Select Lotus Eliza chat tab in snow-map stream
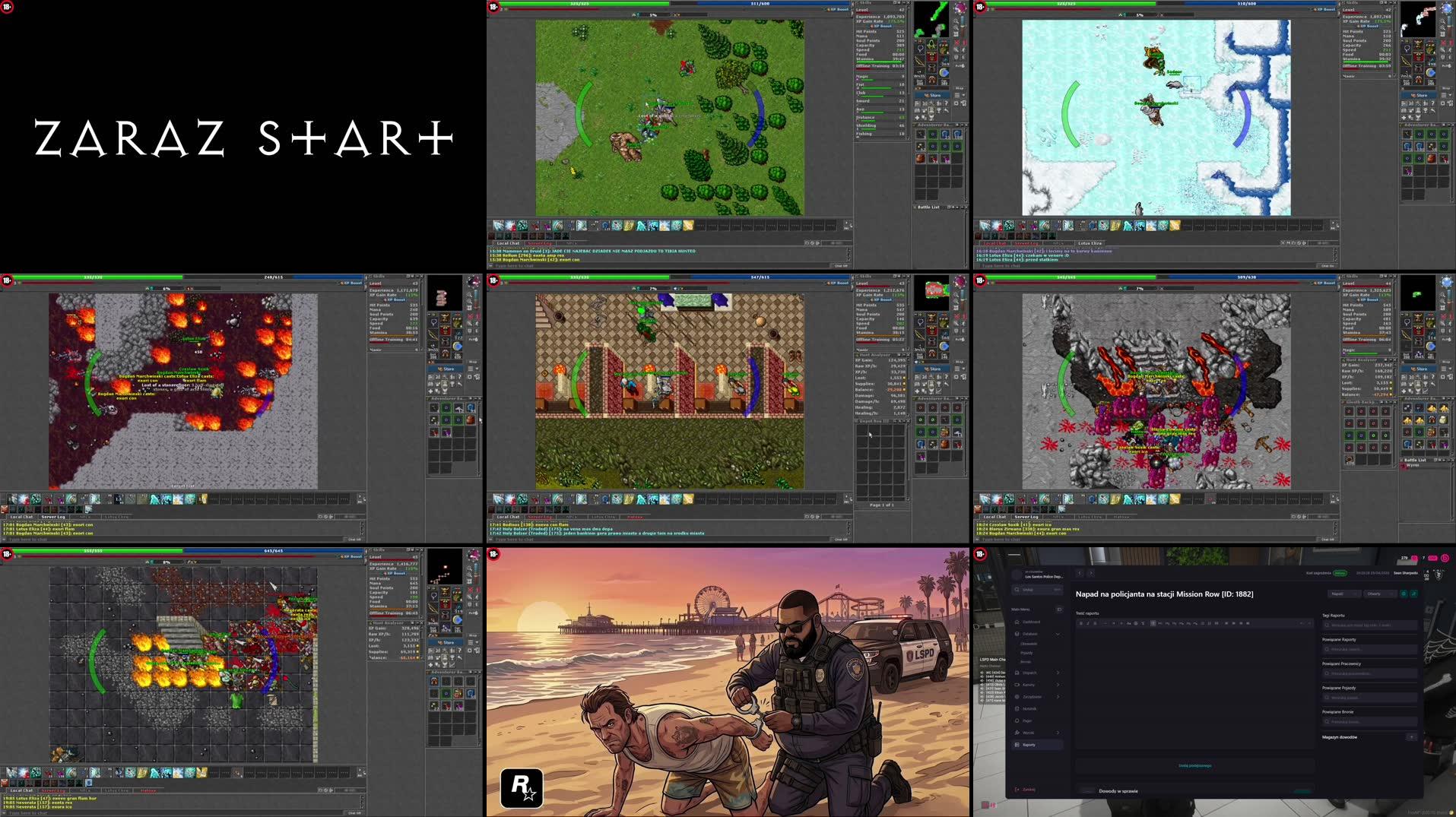1456x817 pixels. (x=1089, y=243)
